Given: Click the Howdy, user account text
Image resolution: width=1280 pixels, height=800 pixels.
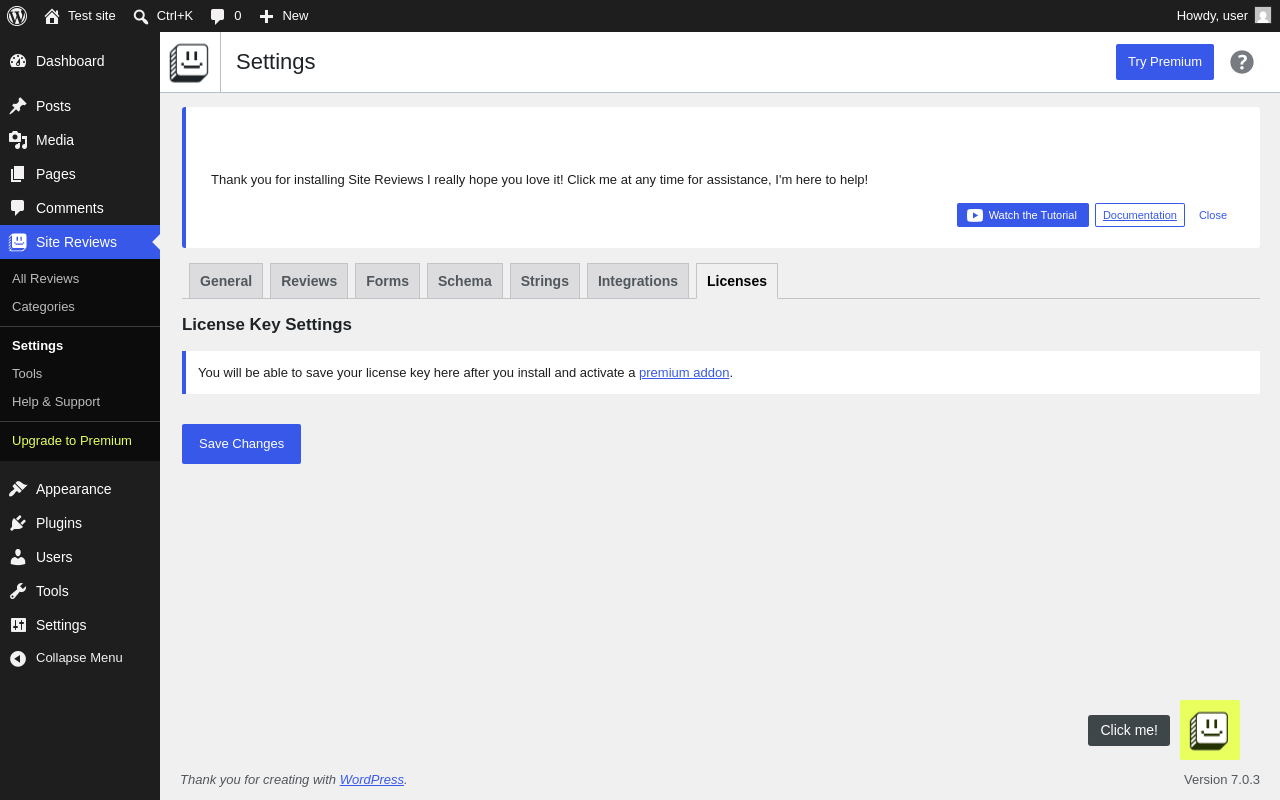Looking at the screenshot, I should pos(1212,15).
